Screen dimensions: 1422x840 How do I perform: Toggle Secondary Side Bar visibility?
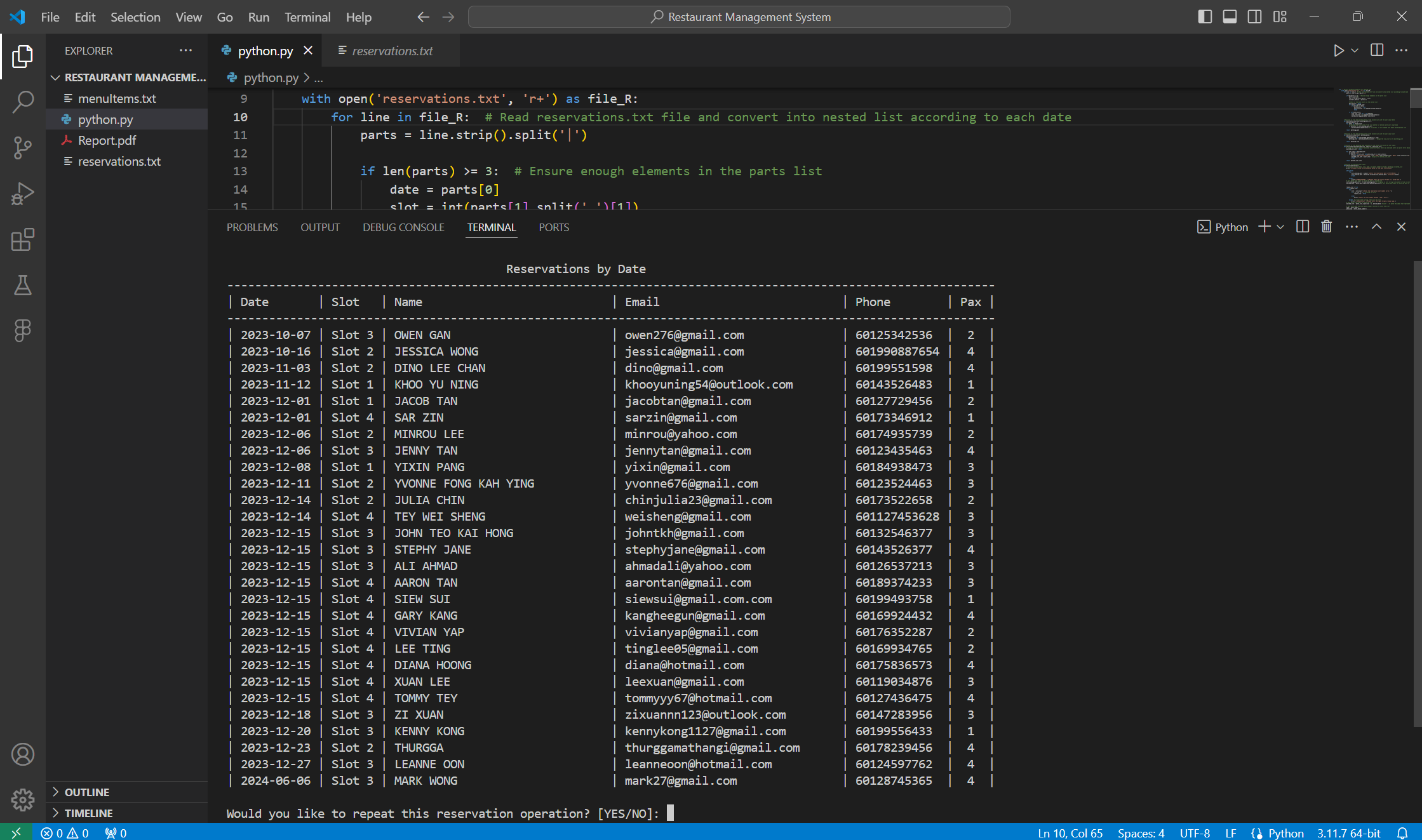pyautogui.click(x=1254, y=17)
